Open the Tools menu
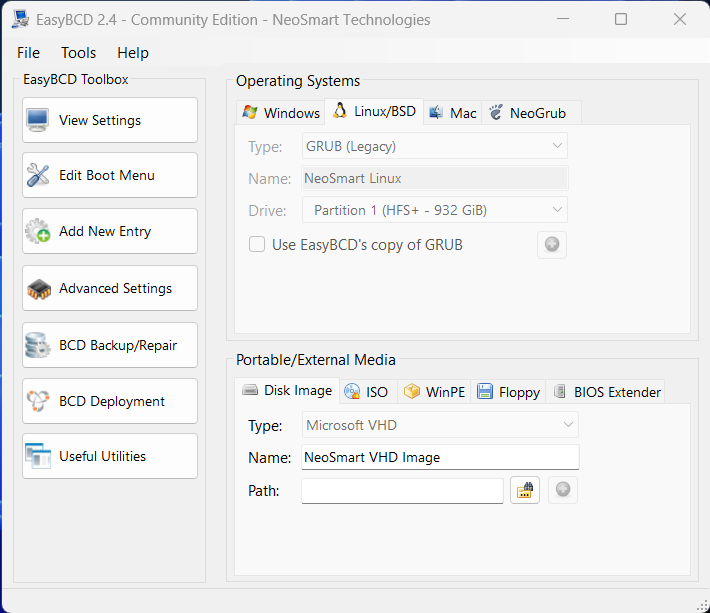 [x=78, y=53]
